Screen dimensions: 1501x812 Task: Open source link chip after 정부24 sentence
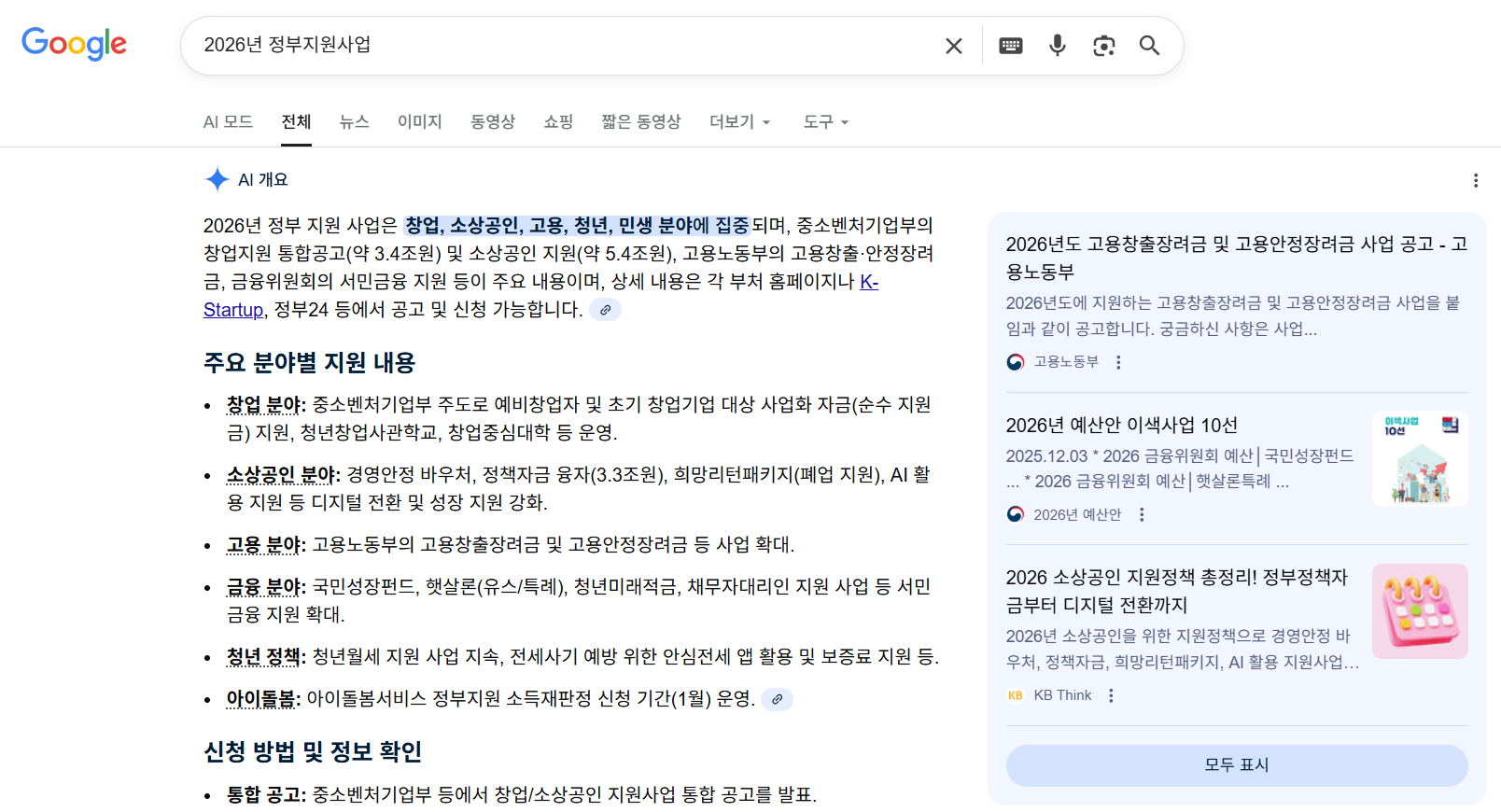click(x=605, y=310)
